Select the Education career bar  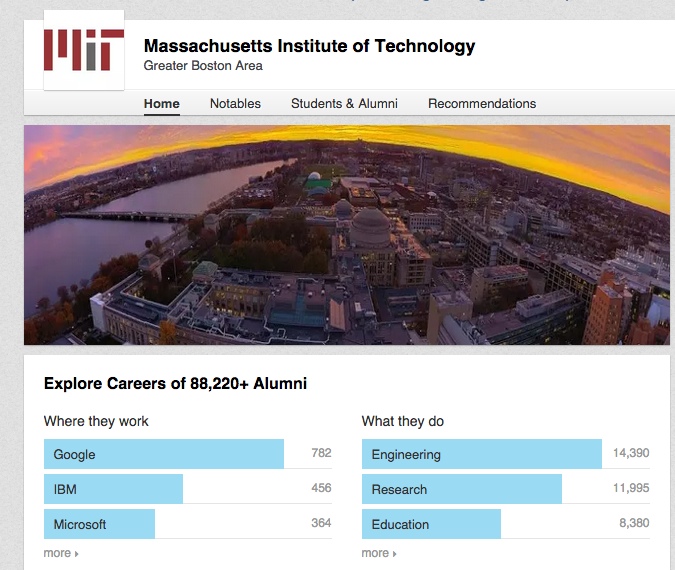click(431, 524)
